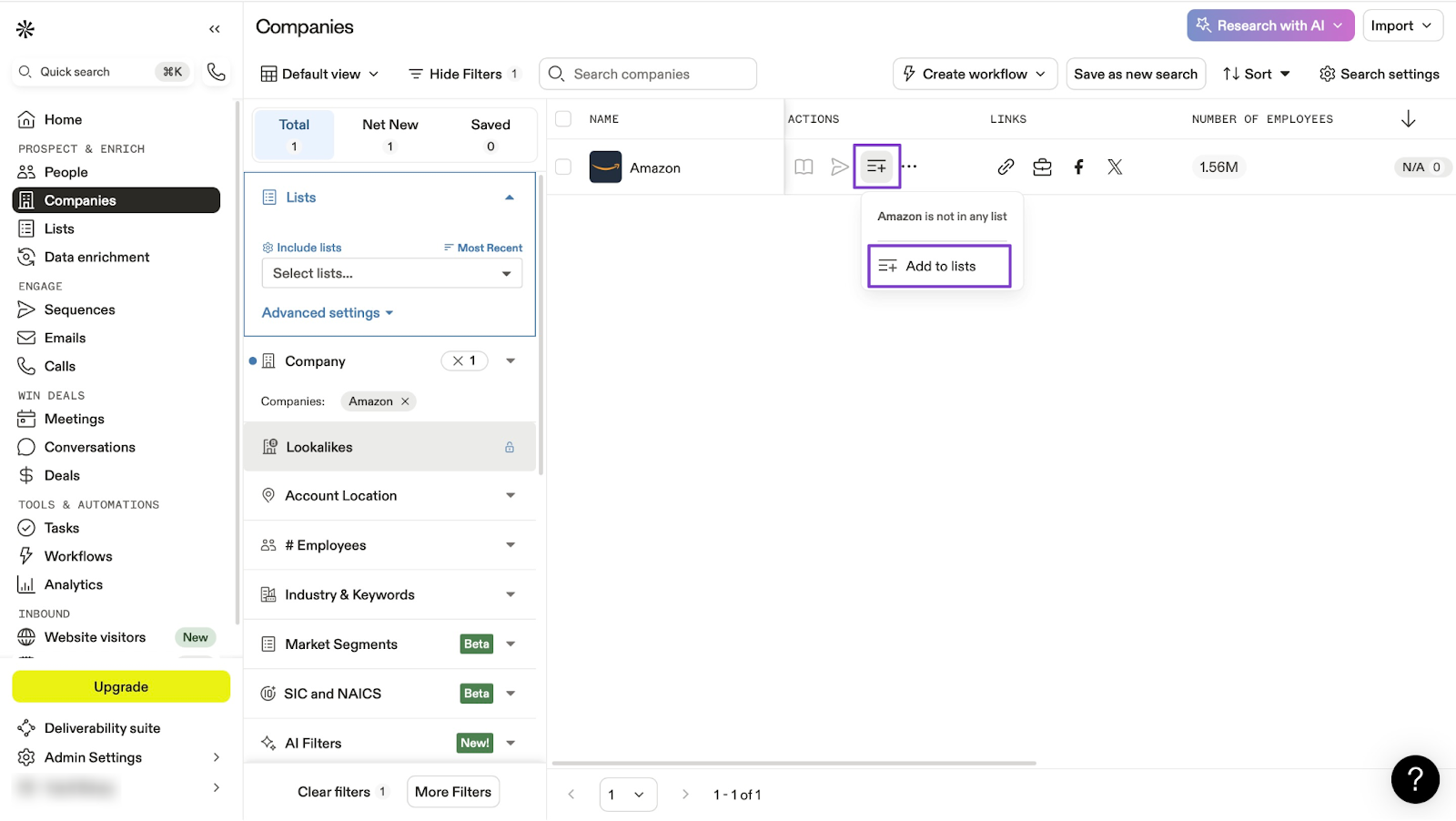Viewport: 1456px width, 821px height.
Task: Open the help question mark button
Action: tap(1415, 779)
